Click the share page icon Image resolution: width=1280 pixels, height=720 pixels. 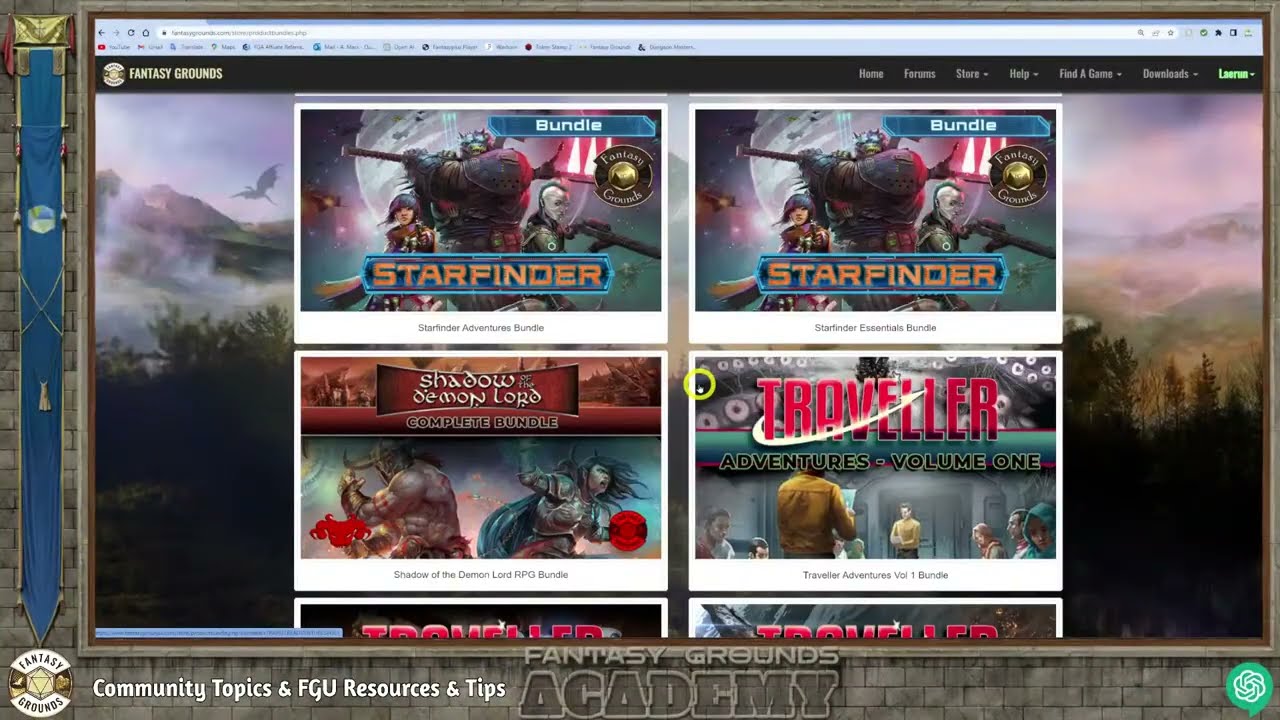coord(1156,33)
